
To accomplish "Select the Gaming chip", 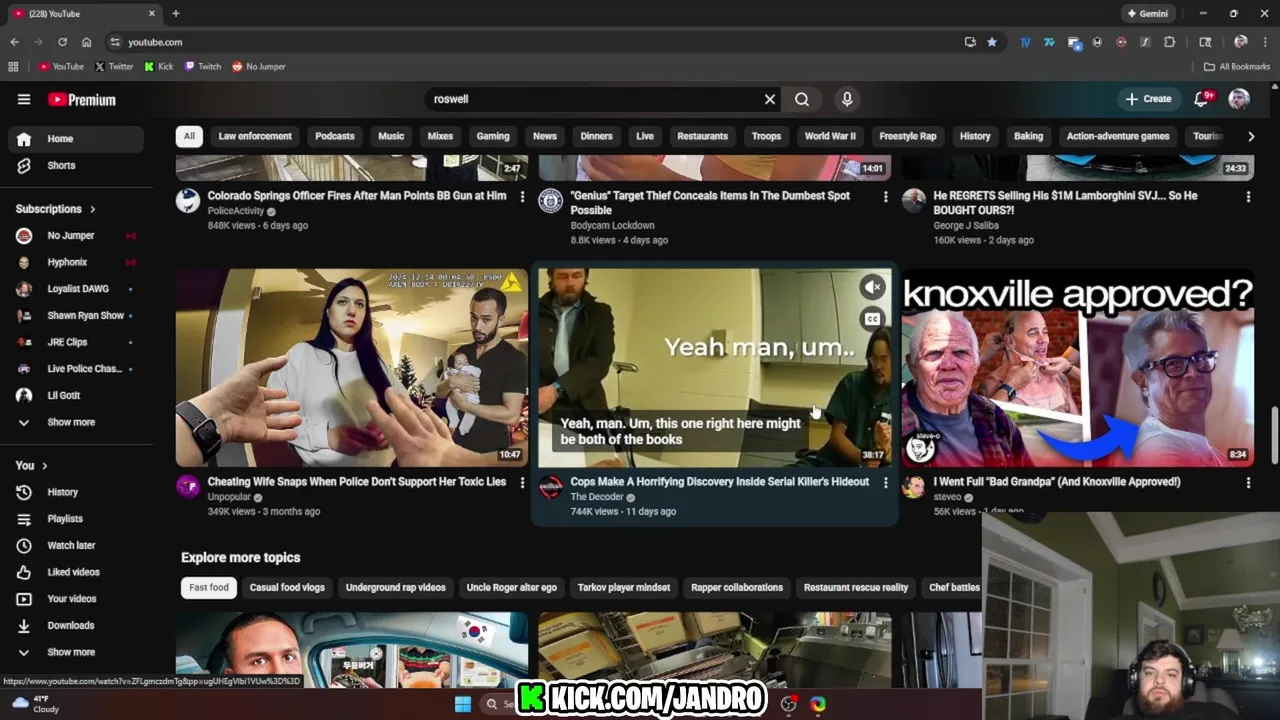I will 493,136.
